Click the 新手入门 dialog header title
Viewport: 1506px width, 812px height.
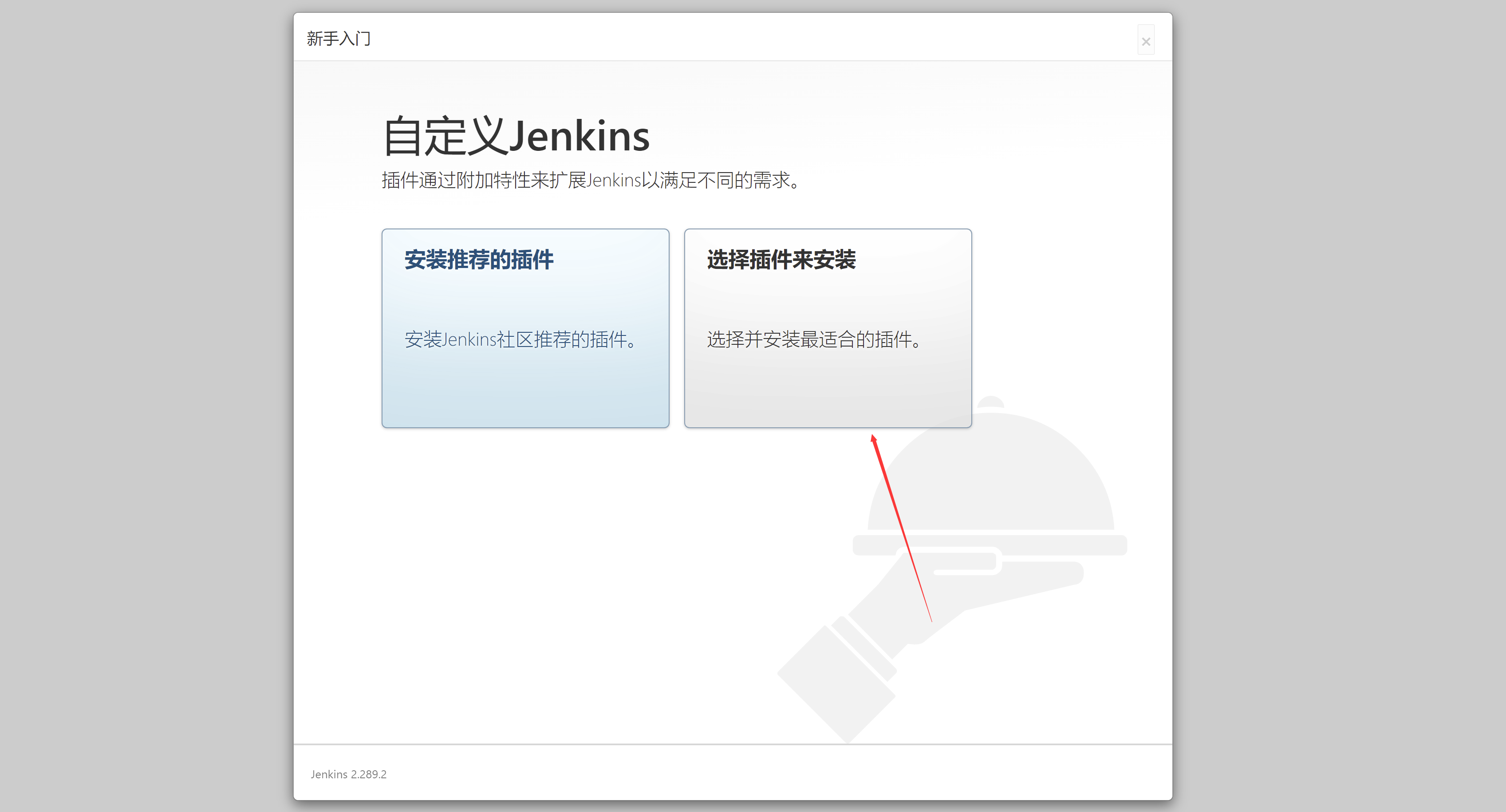[339, 39]
